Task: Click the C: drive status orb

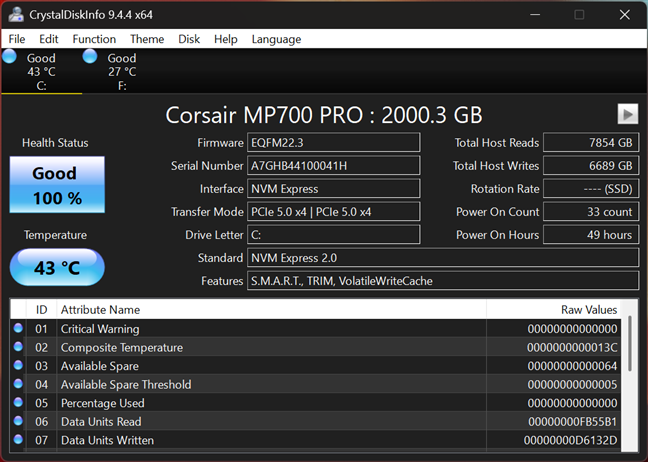Action: tap(9, 56)
